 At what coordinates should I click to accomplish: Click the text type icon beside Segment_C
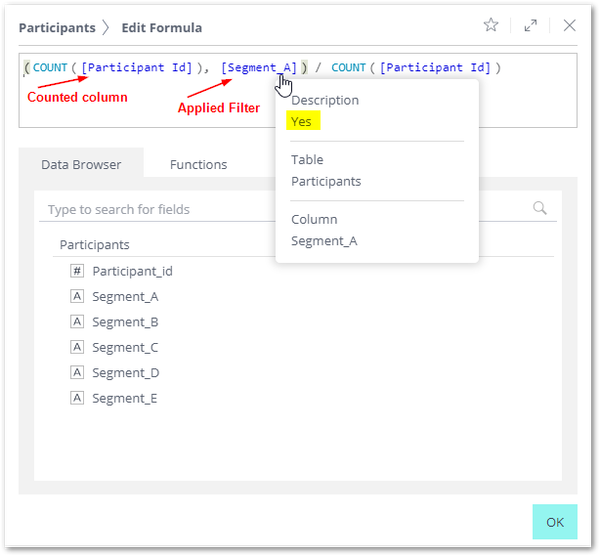tap(77, 347)
